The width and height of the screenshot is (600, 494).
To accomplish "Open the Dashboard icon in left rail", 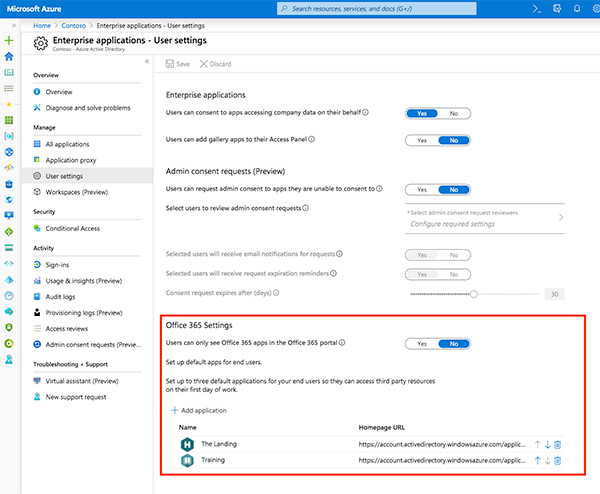I will [9, 72].
